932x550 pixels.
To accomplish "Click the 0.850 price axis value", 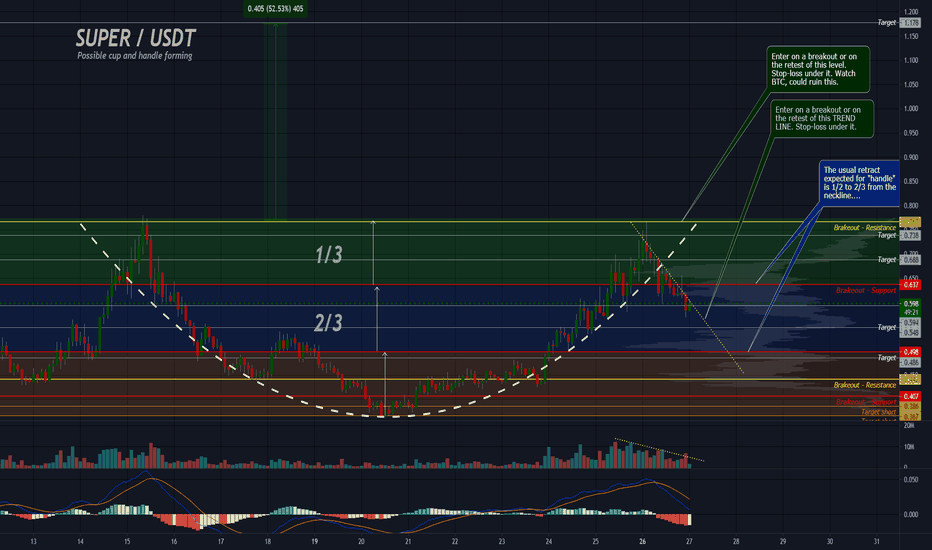I will tap(911, 181).
